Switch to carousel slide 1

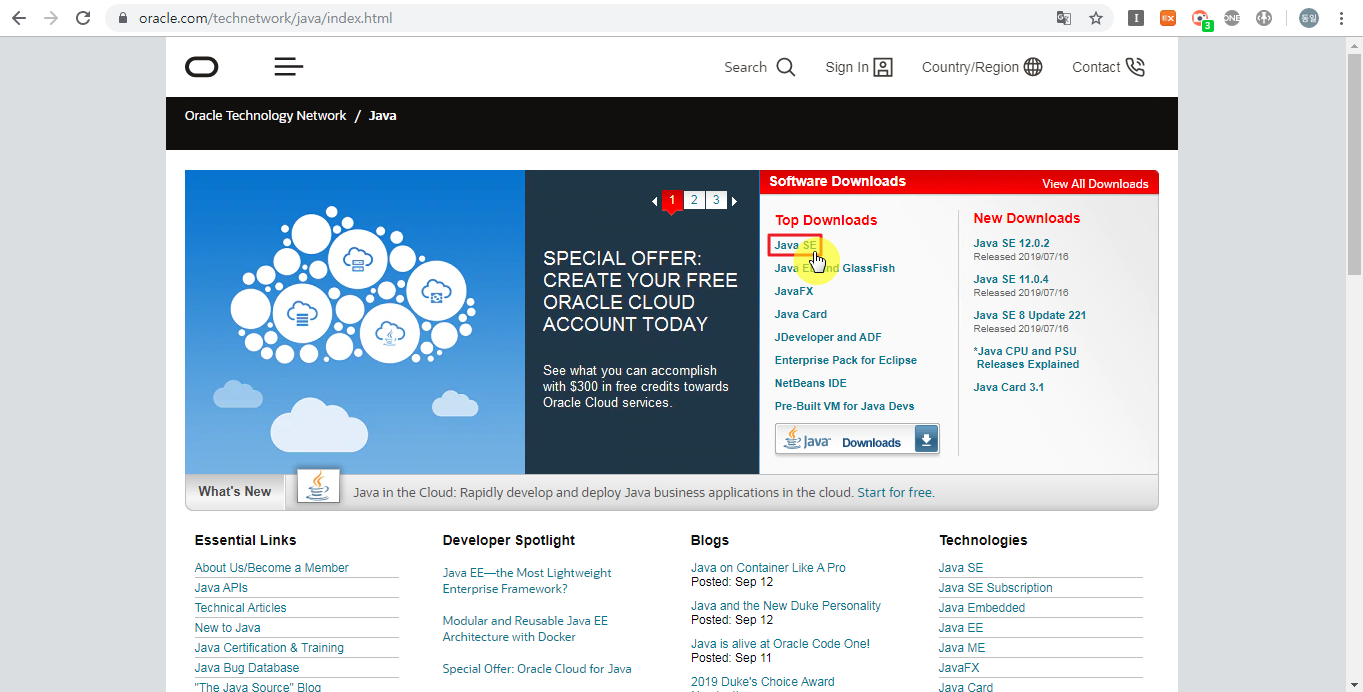[x=672, y=200]
